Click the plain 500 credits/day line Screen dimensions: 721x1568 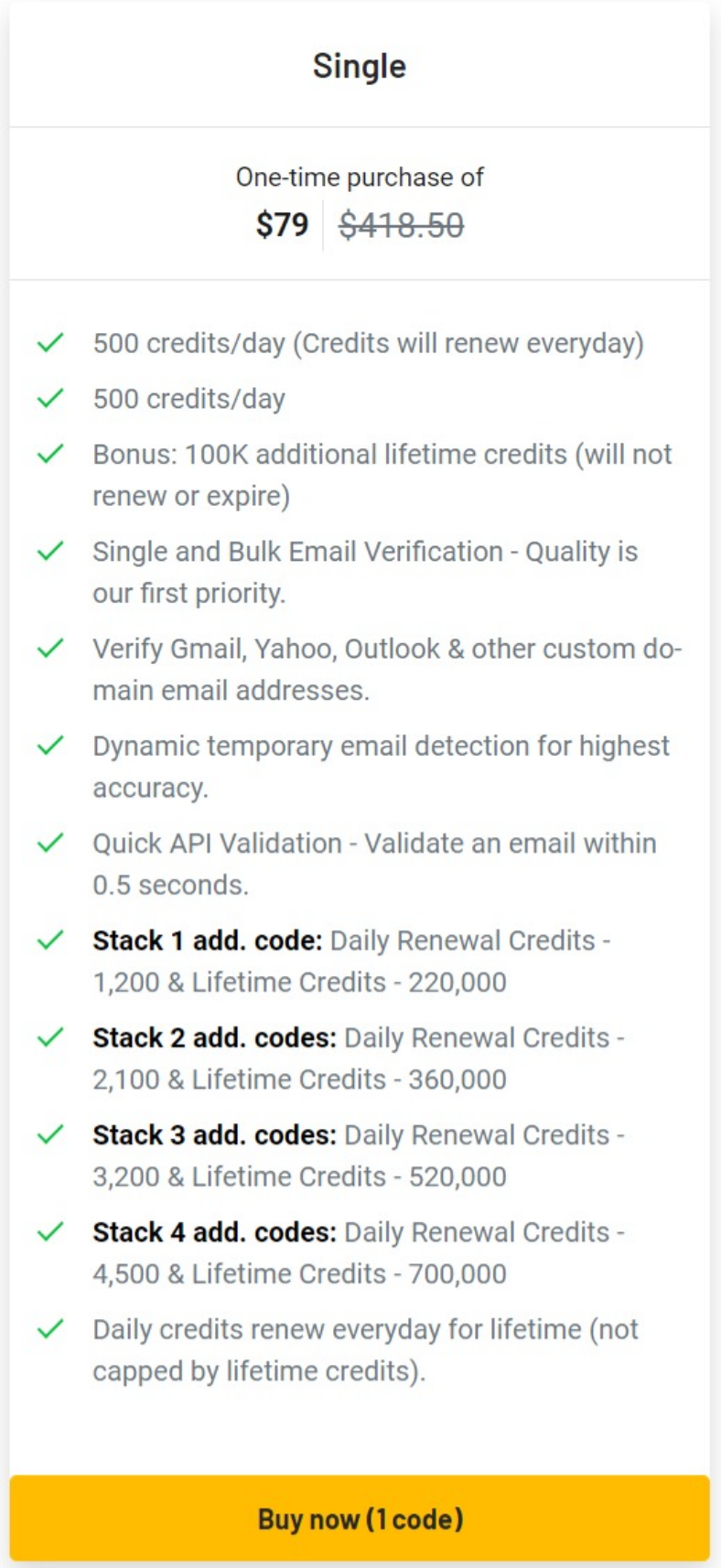click(189, 399)
